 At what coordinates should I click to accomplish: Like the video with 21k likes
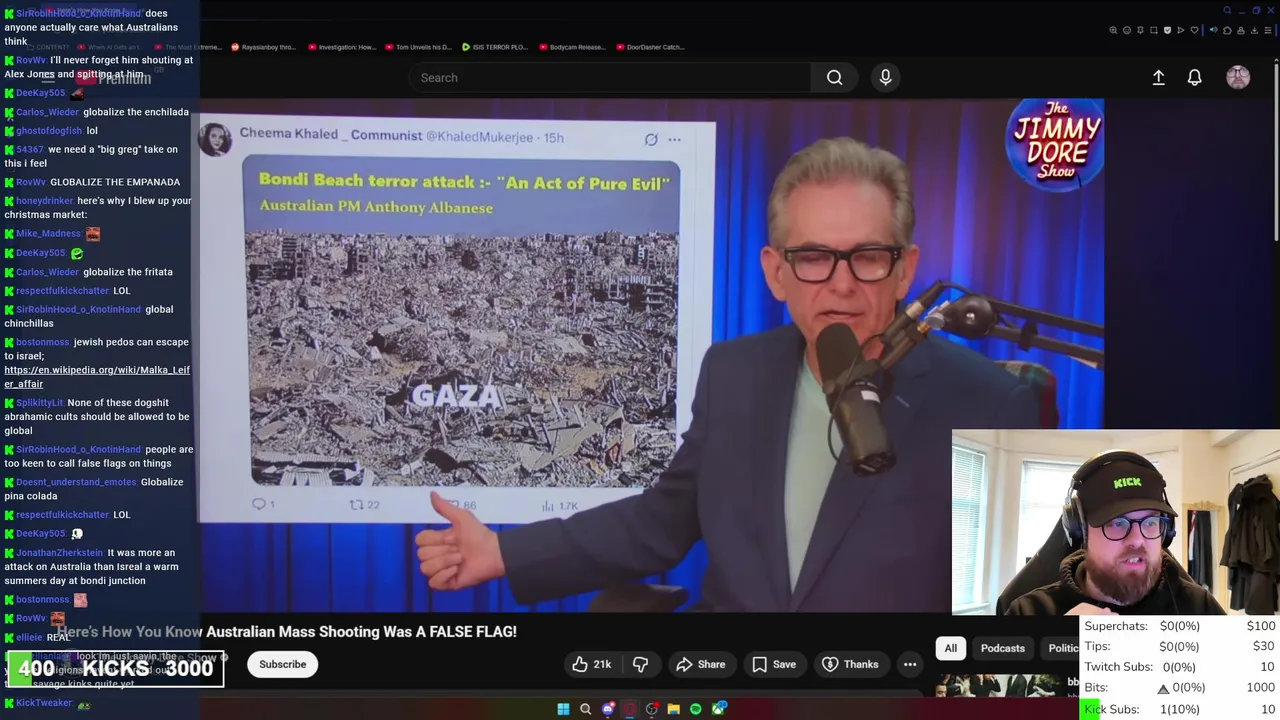pos(591,664)
